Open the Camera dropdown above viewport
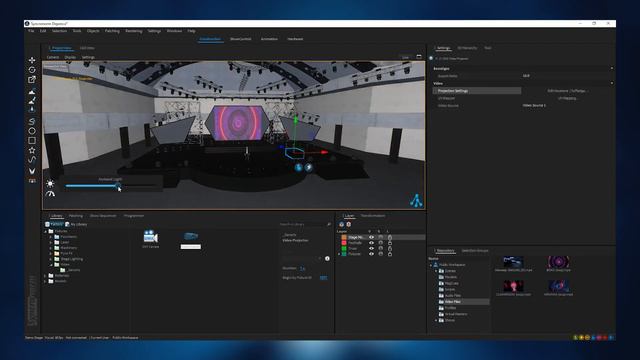The image size is (640, 360). click(x=53, y=57)
